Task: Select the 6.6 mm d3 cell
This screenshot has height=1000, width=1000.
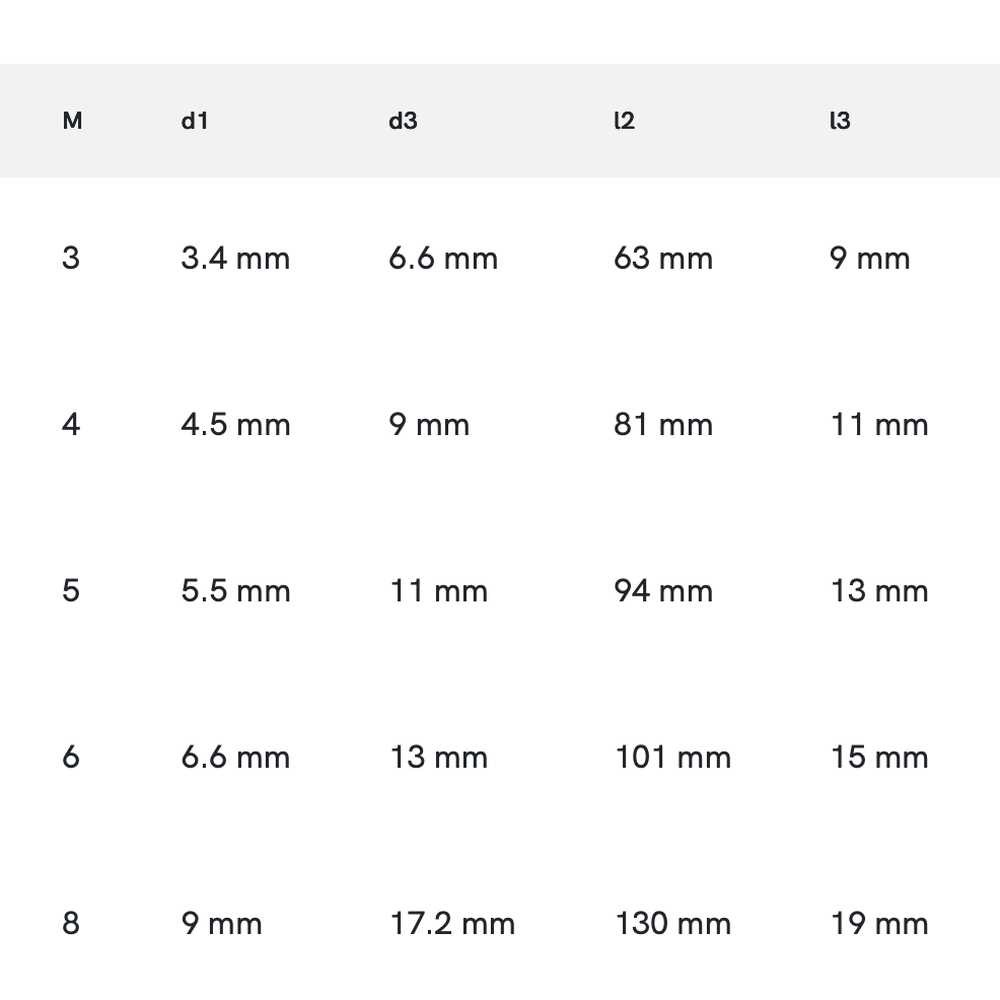Action: [443, 259]
